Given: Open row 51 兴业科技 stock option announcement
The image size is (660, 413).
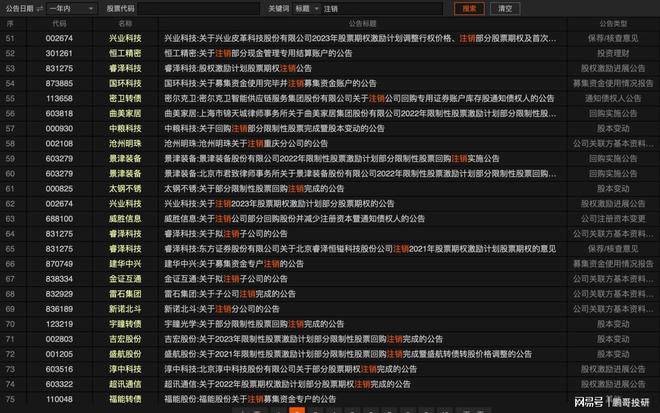Looking at the screenshot, I should 360,38.
